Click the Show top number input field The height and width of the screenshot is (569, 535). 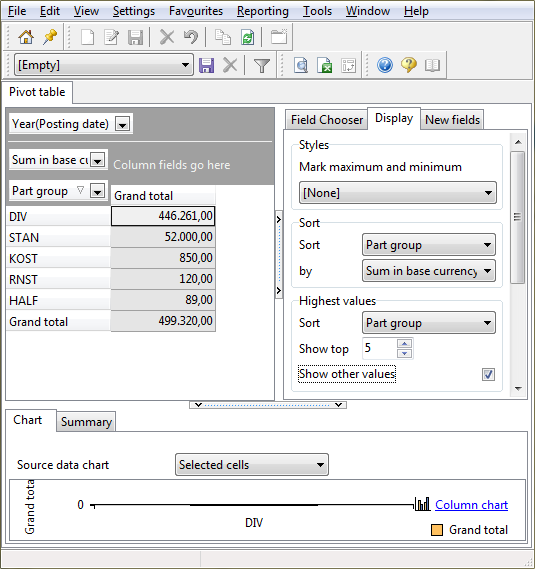pyautogui.click(x=379, y=348)
